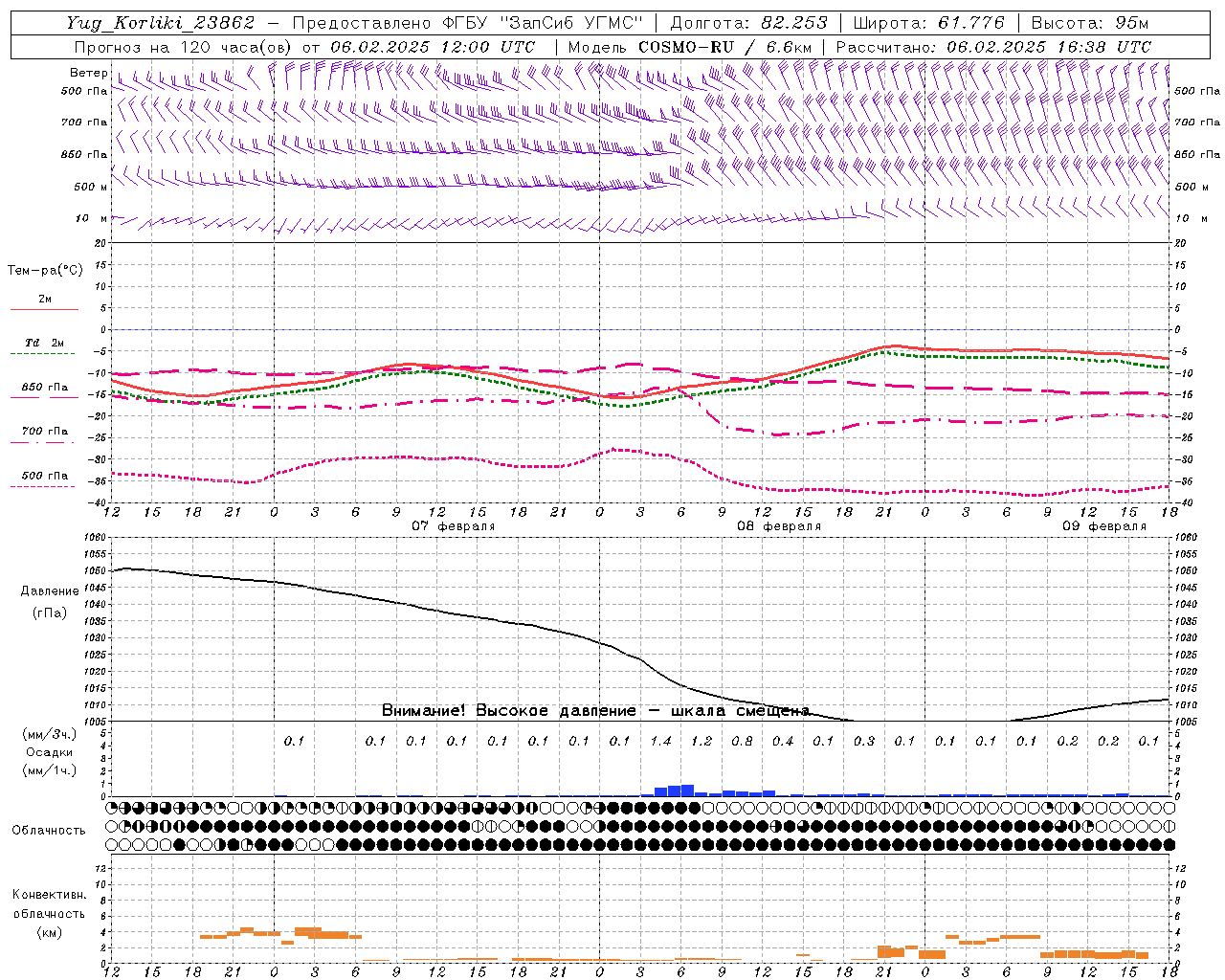Select the high pressure warning Внимание! text
This screenshot has width=1225, height=980.
click(596, 710)
